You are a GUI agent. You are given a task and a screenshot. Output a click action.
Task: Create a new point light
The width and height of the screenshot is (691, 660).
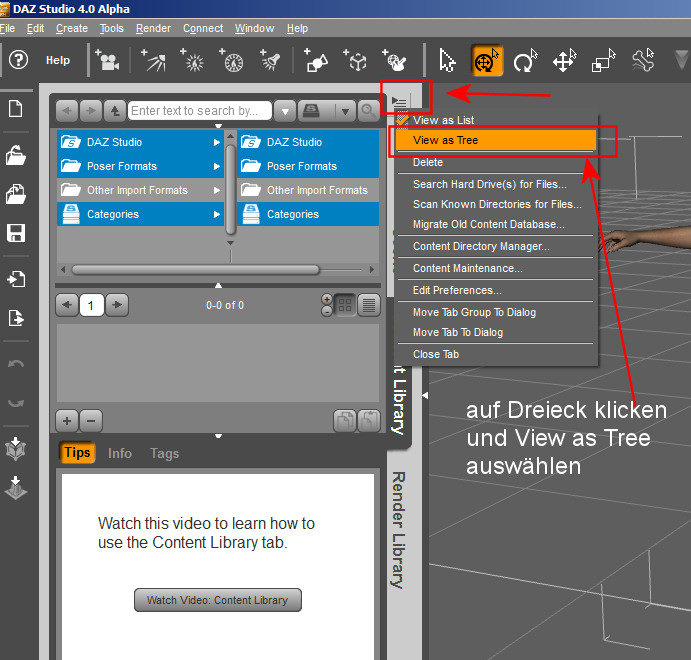pos(192,60)
